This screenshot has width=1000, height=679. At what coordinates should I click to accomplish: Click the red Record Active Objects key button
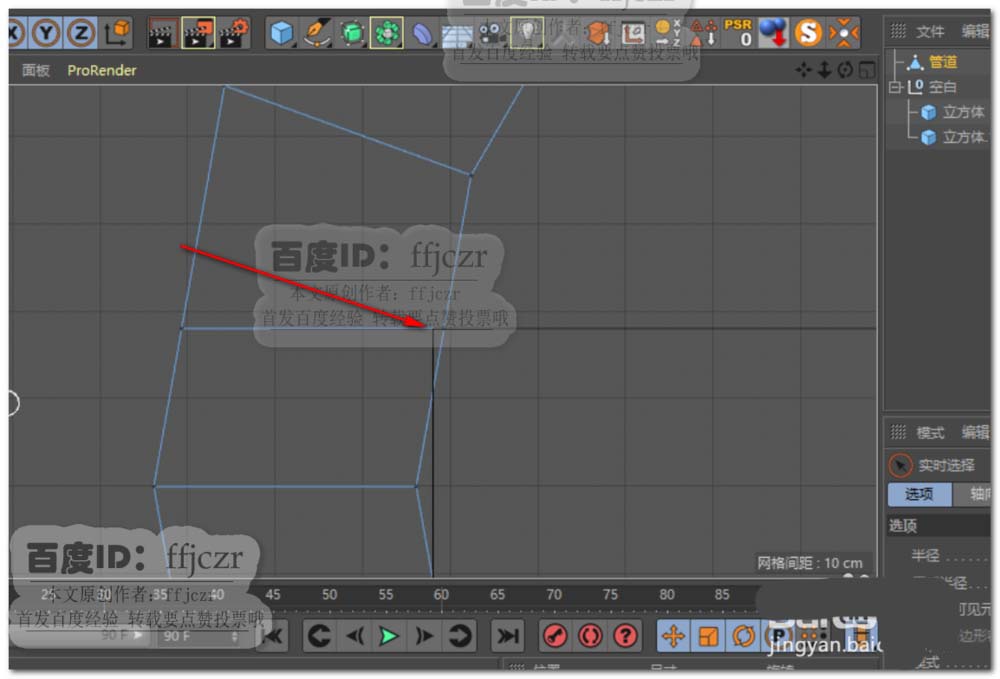click(555, 636)
